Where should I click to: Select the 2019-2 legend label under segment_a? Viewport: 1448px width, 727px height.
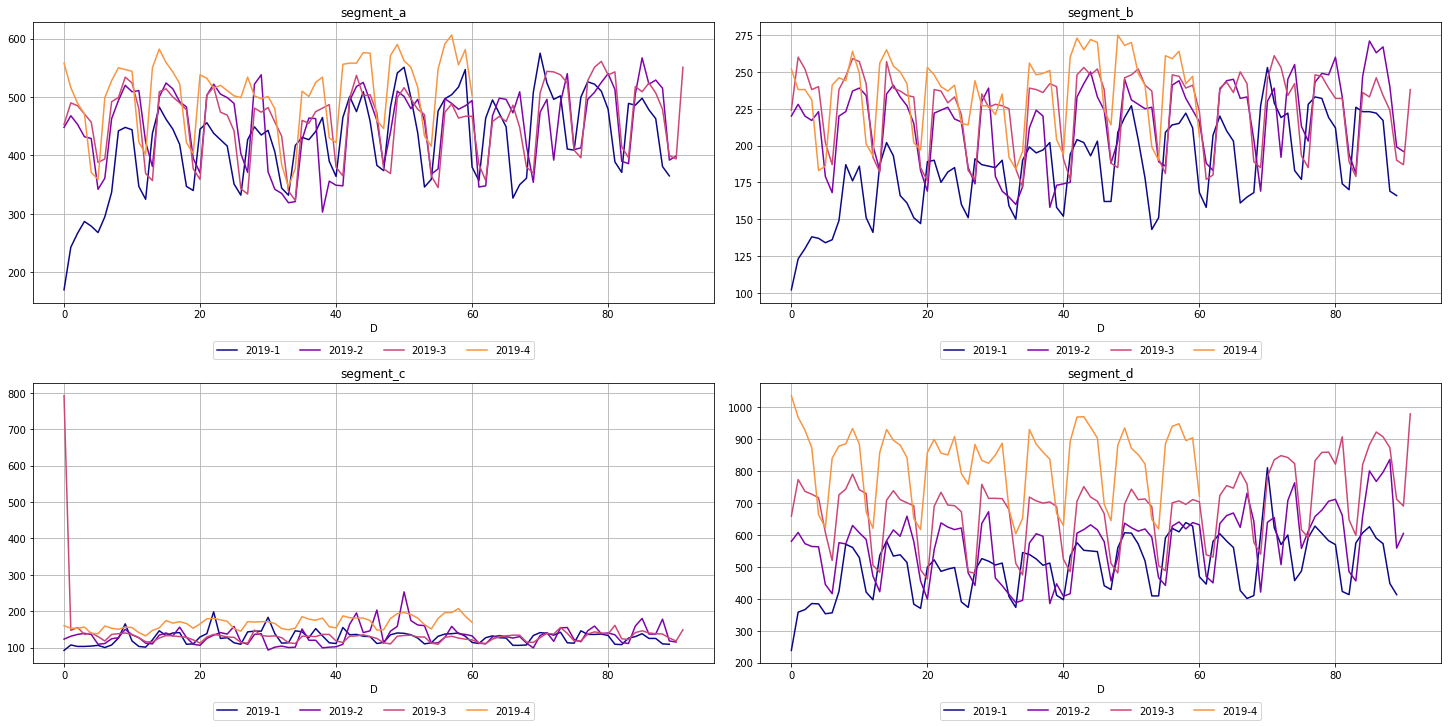coord(346,350)
